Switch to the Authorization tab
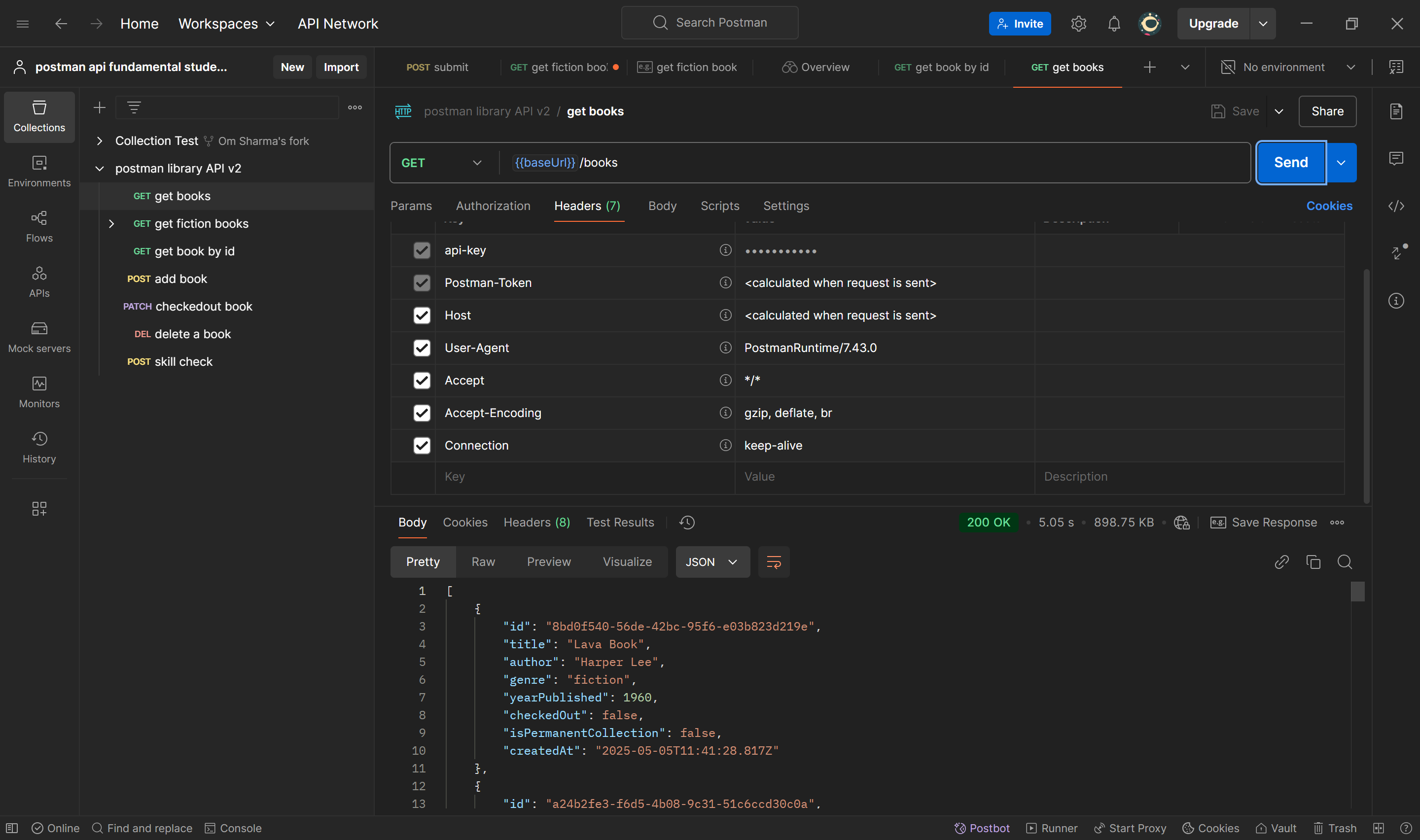This screenshot has height=840, width=1420. pos(493,206)
